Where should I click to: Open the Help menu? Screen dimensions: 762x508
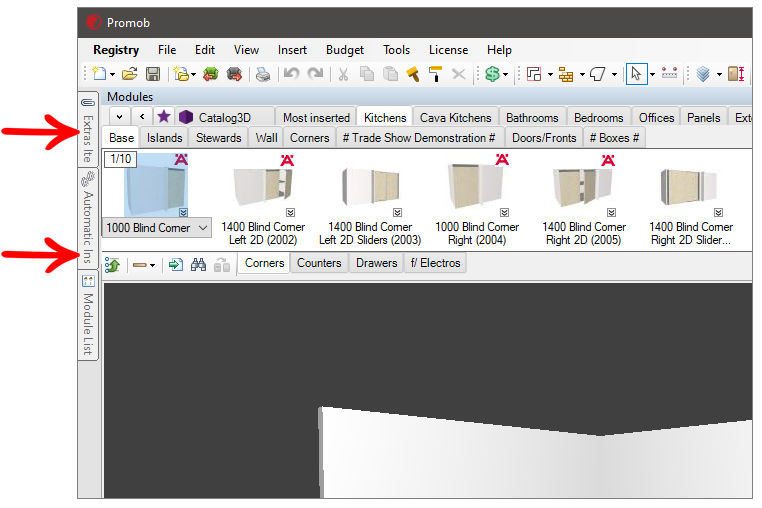pyautogui.click(x=499, y=50)
